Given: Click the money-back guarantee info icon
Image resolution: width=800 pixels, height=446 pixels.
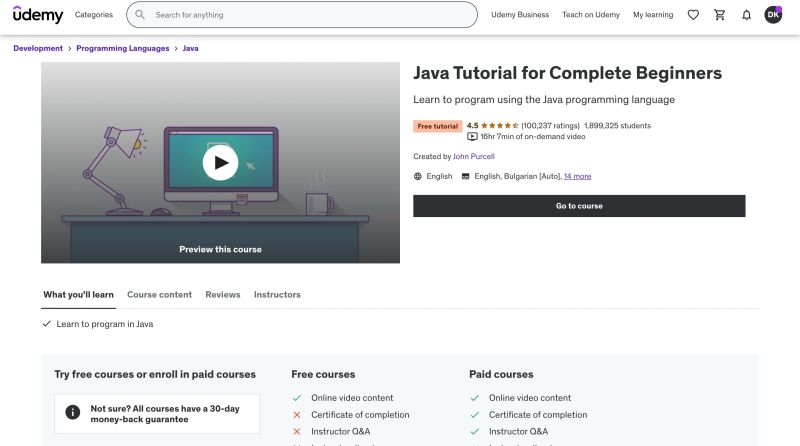Looking at the screenshot, I should click(x=72, y=412).
